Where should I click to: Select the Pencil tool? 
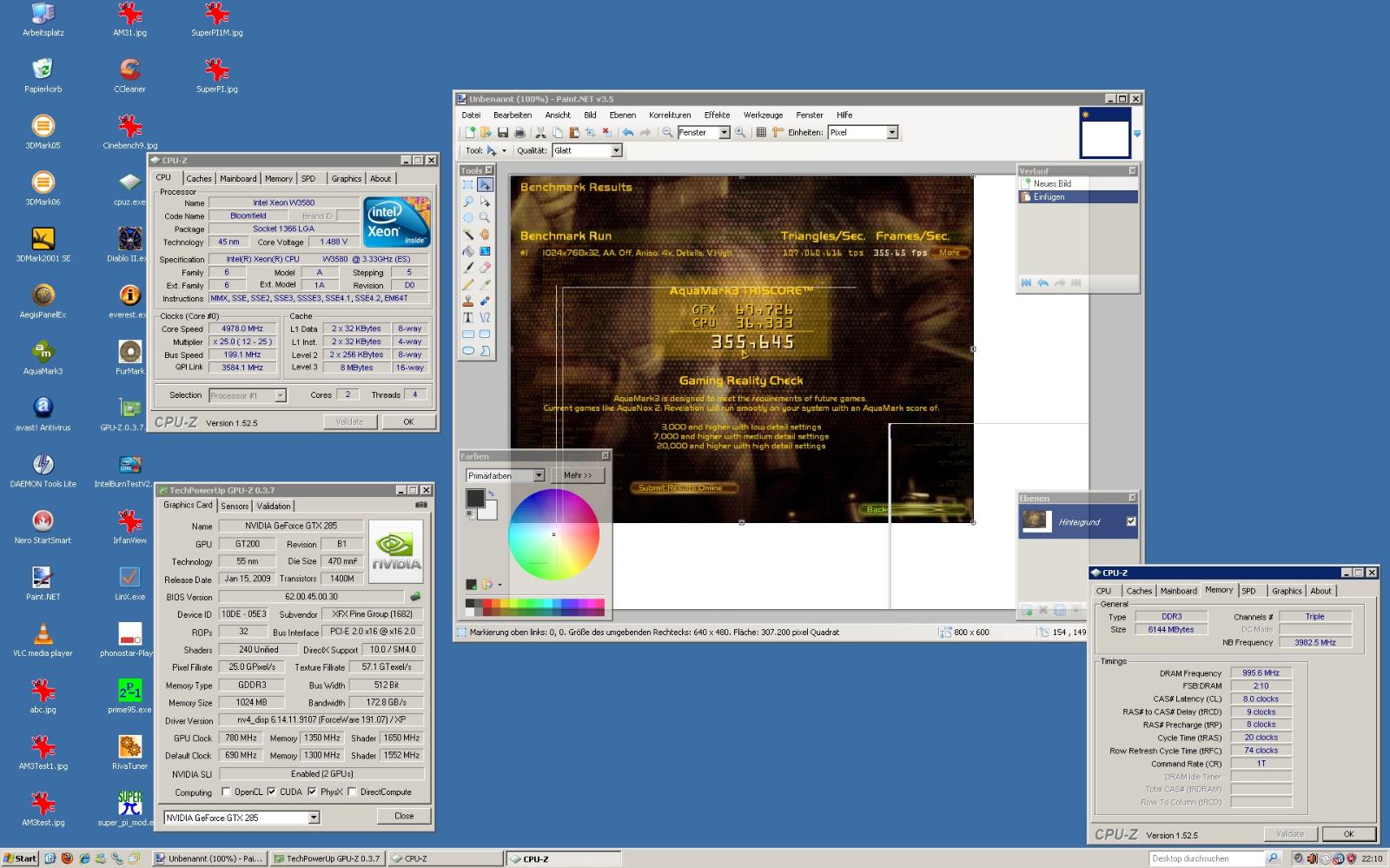(467, 284)
